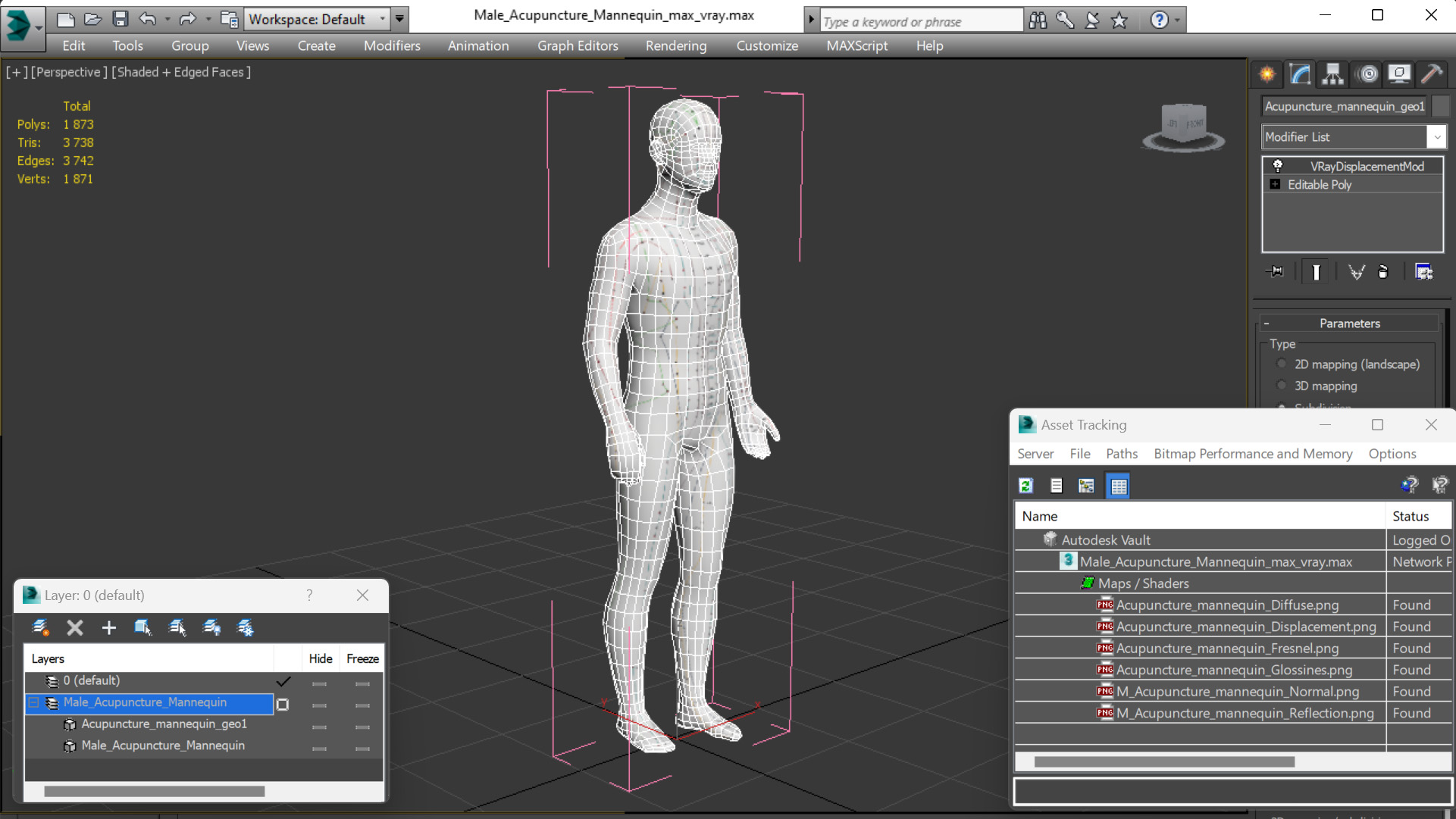Image resolution: width=1456 pixels, height=819 pixels.
Task: Create new layer in Layer dialog
Action: click(41, 627)
